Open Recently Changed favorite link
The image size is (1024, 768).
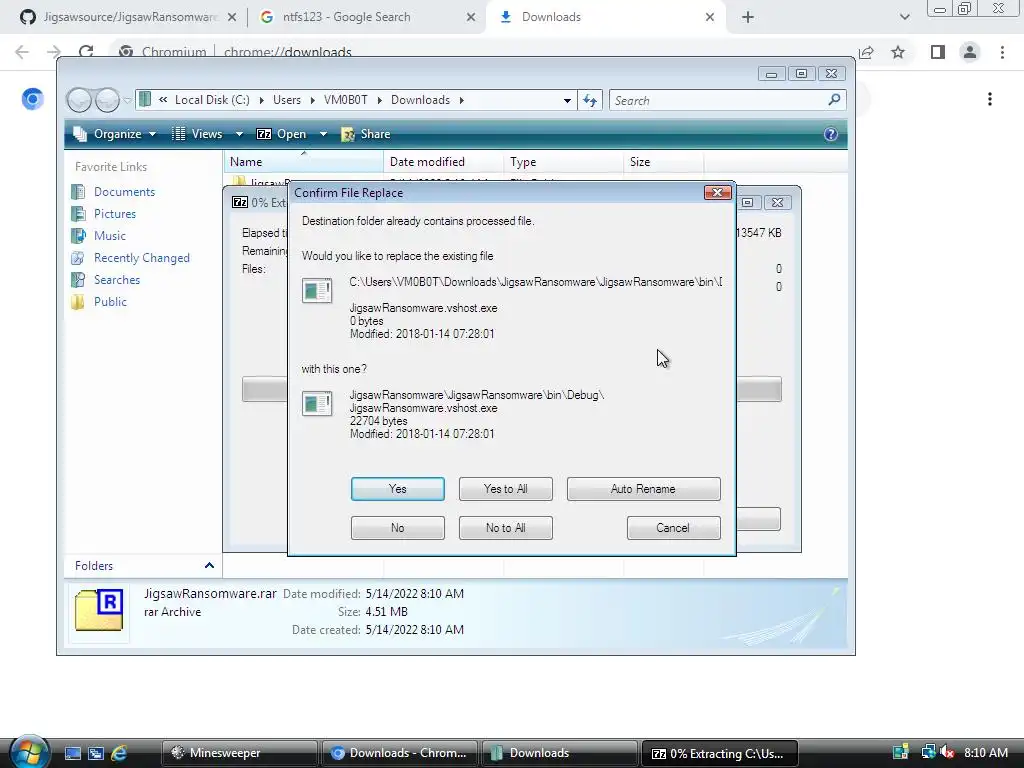(142, 258)
